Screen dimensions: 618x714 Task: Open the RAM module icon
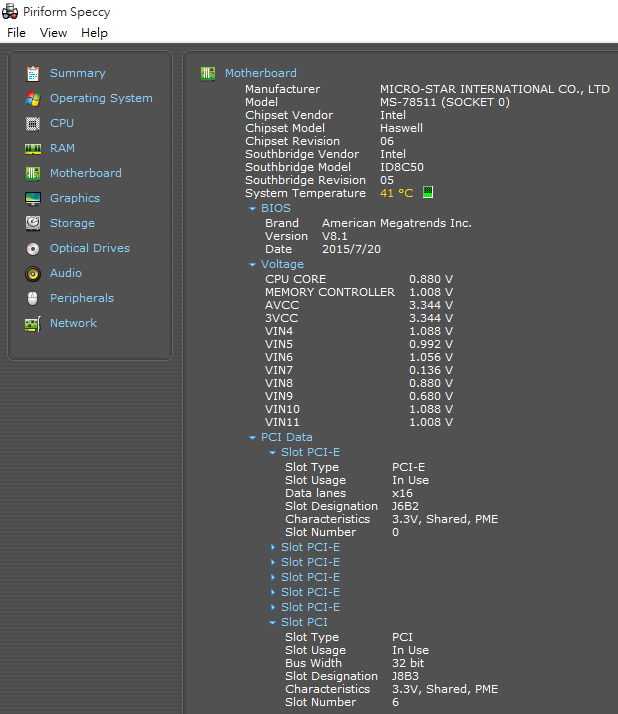pos(33,148)
